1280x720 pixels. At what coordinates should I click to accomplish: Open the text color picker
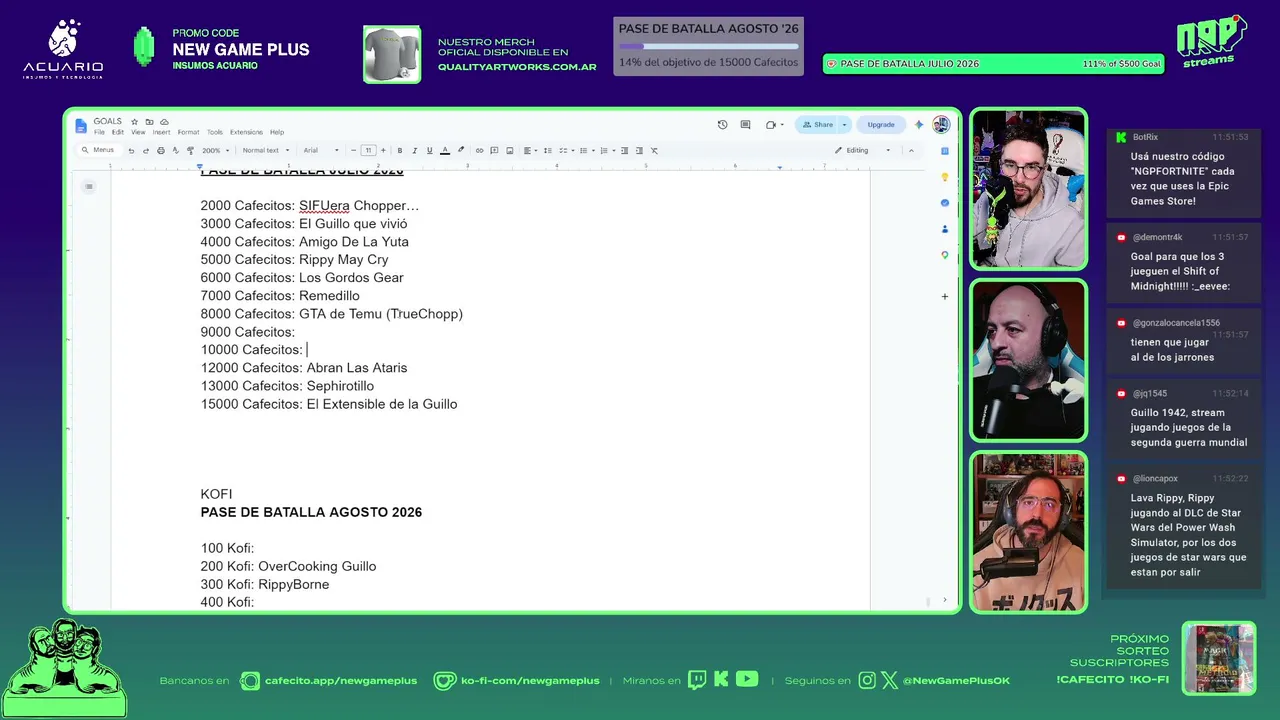(x=445, y=151)
